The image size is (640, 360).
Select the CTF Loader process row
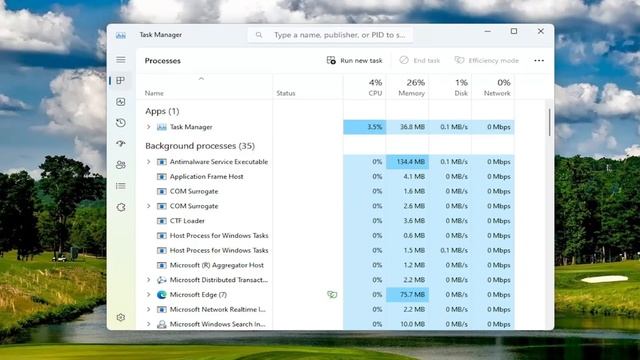[326, 221]
